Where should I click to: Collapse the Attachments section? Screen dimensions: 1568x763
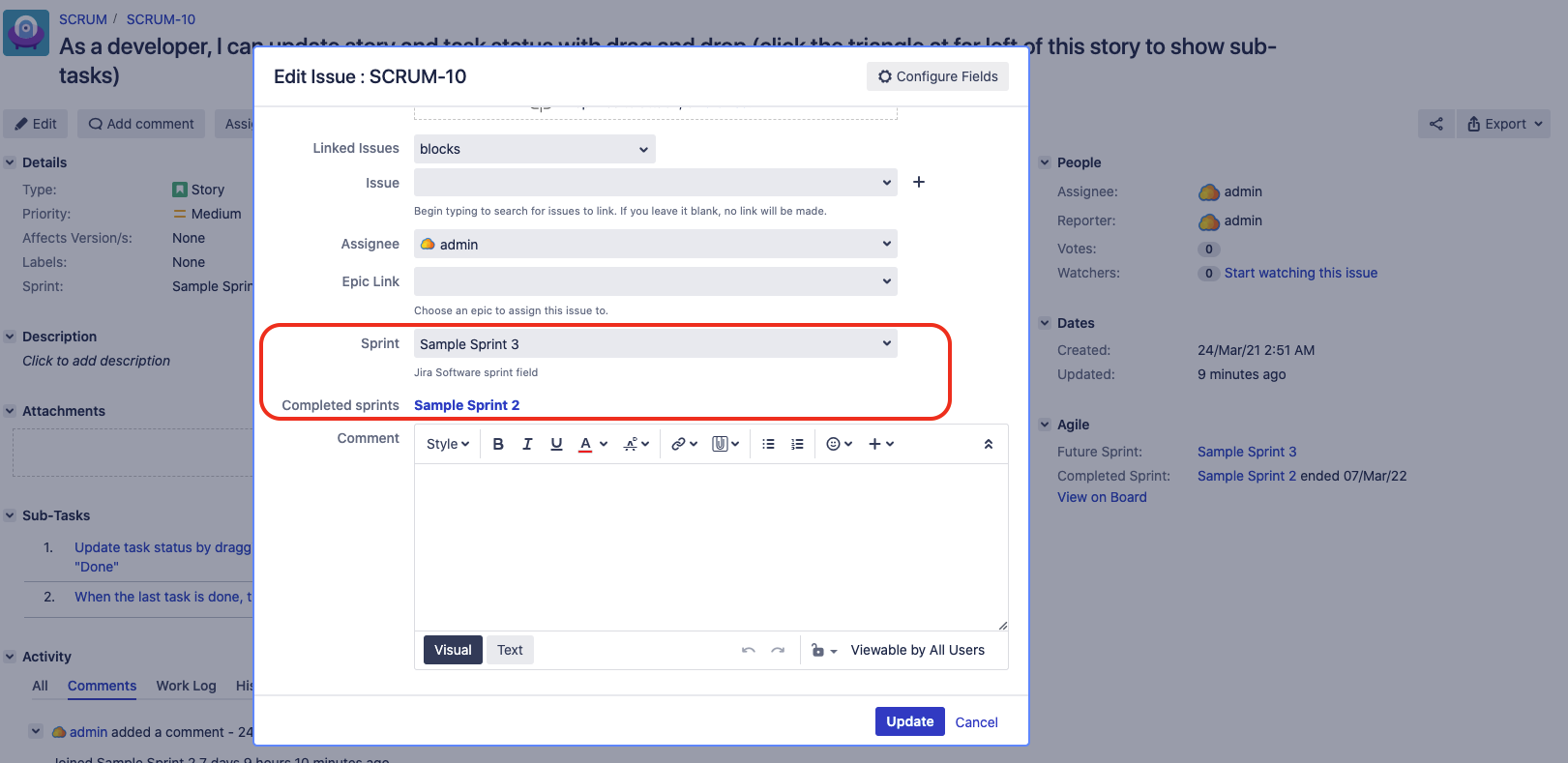coord(10,411)
